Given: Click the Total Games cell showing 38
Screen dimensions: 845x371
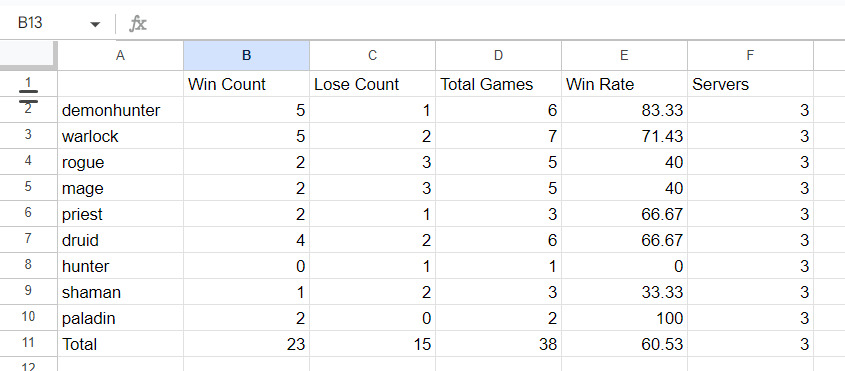Looking at the screenshot, I should [498, 344].
